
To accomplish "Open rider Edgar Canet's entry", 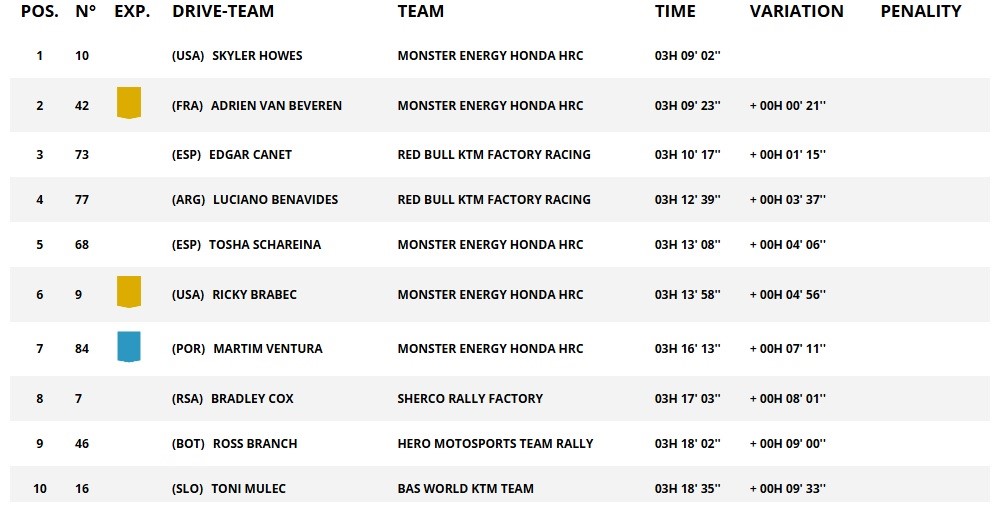I will click(250, 155).
